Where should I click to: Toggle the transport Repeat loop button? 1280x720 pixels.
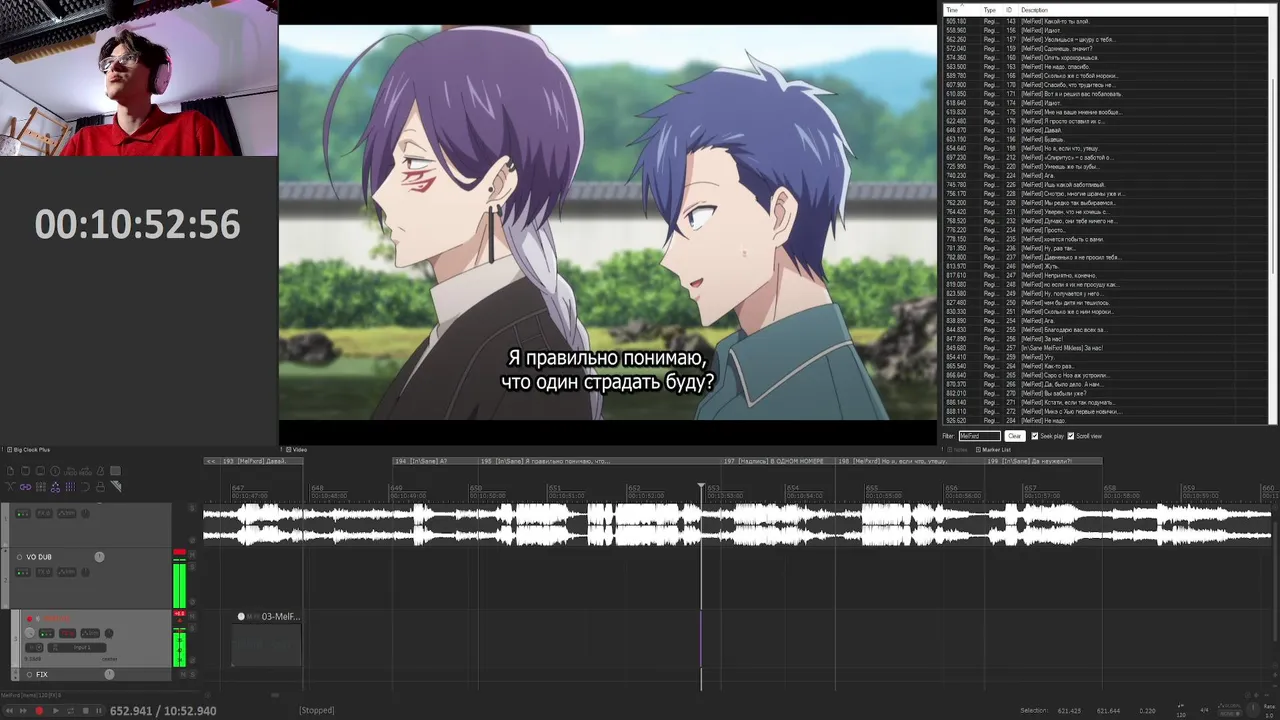(x=70, y=710)
